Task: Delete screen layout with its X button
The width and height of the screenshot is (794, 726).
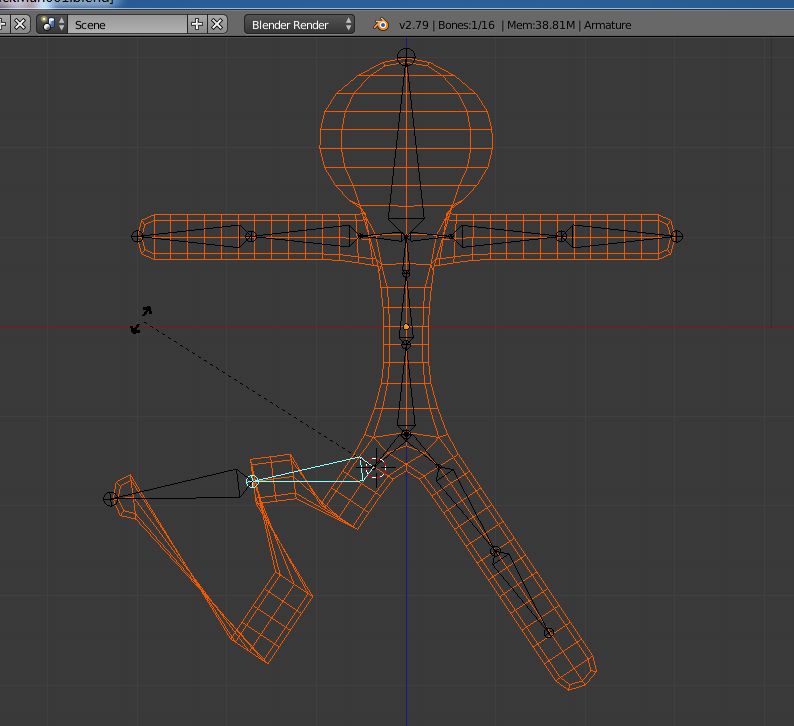Action: coord(20,24)
